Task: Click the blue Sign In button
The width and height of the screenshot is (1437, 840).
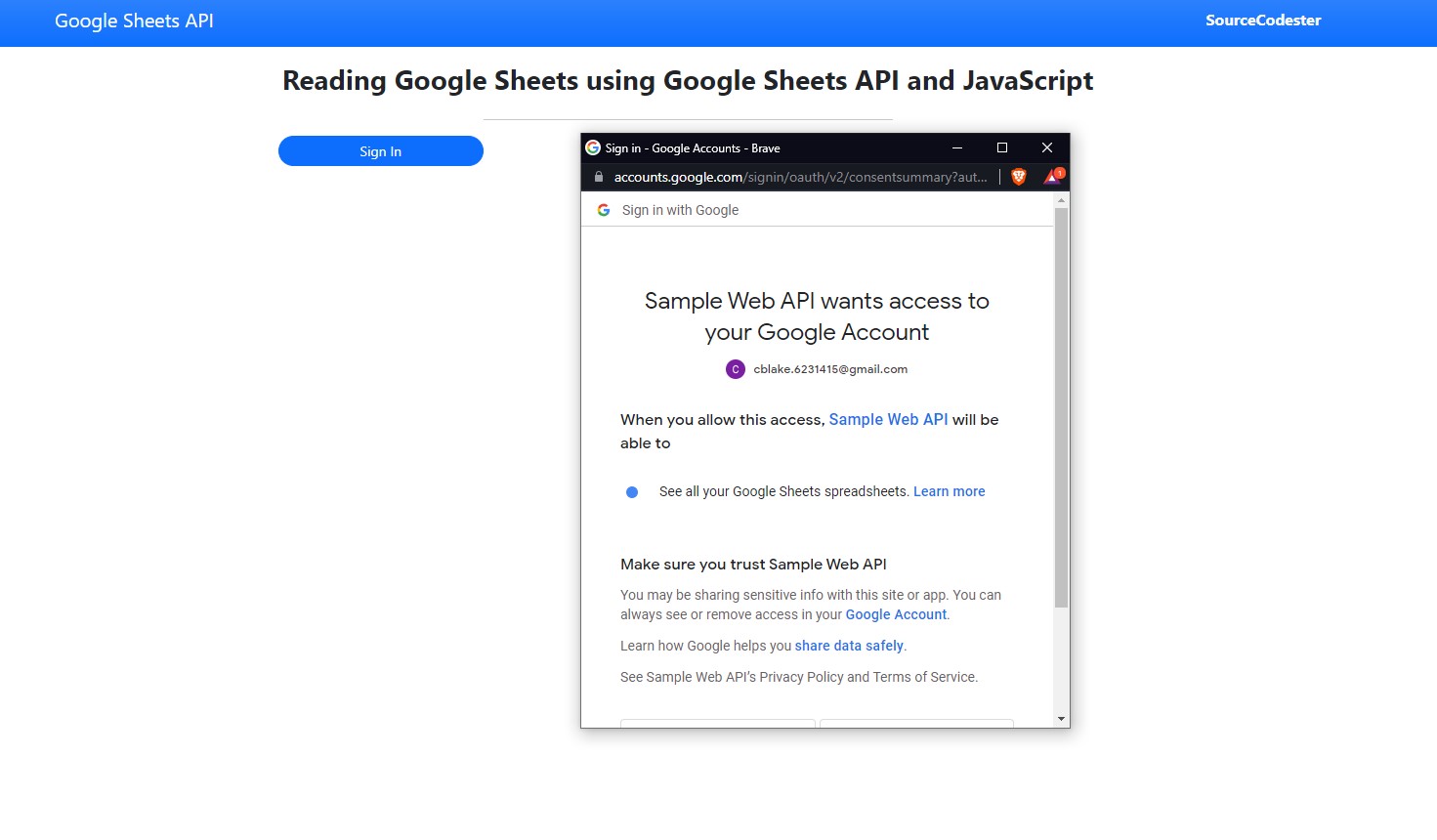Action: coord(381,151)
